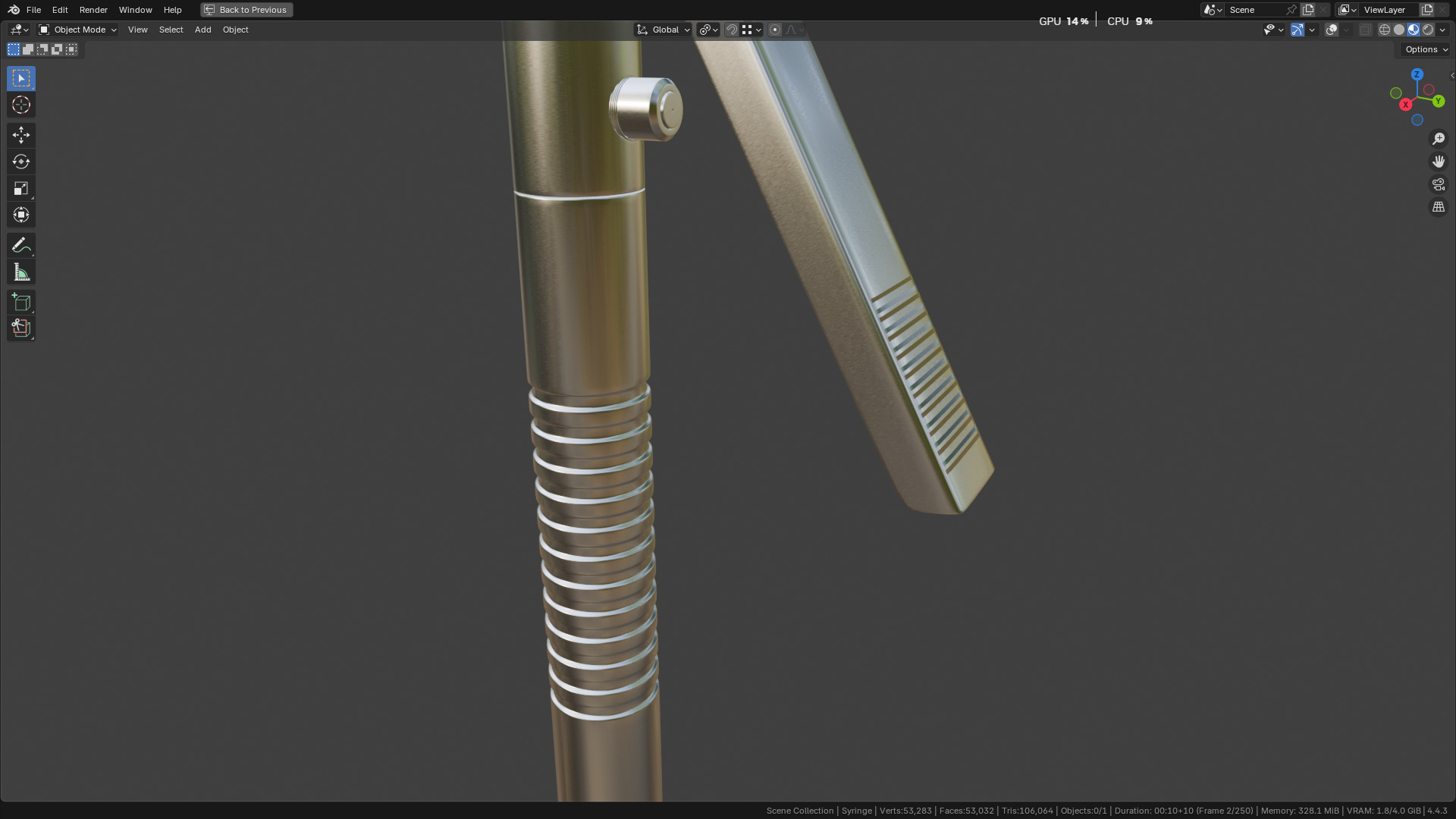Toggle X-ray mode
This screenshot has height=819, width=1456.
click(x=1365, y=30)
